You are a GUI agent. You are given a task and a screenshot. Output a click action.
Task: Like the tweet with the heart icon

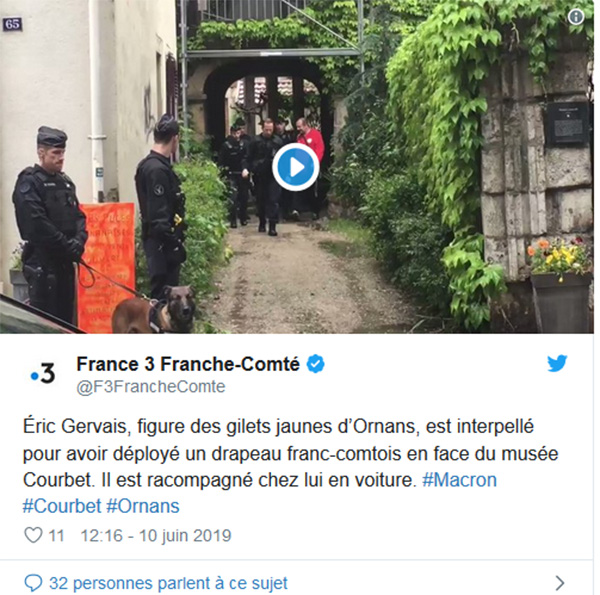click(33, 535)
